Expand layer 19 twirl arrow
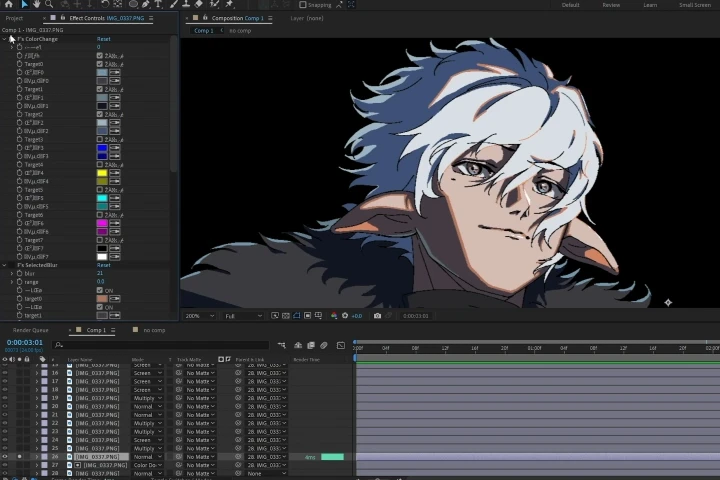 [x=37, y=398]
